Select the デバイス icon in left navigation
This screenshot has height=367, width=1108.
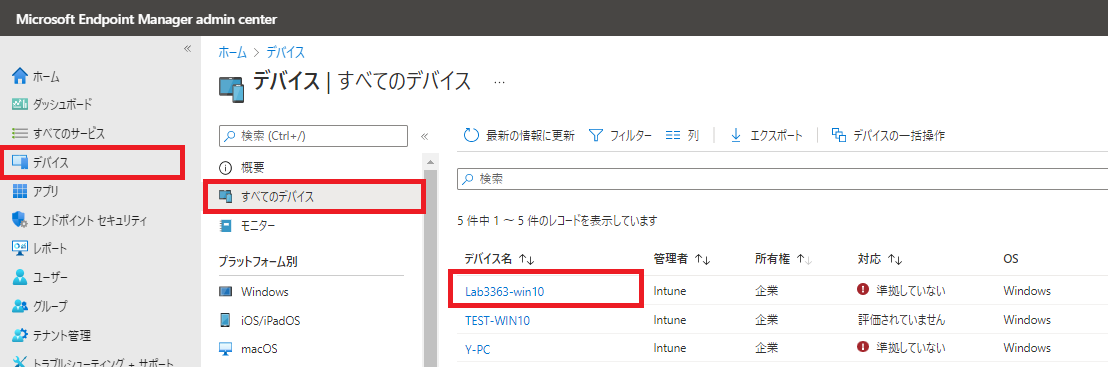tap(20, 163)
